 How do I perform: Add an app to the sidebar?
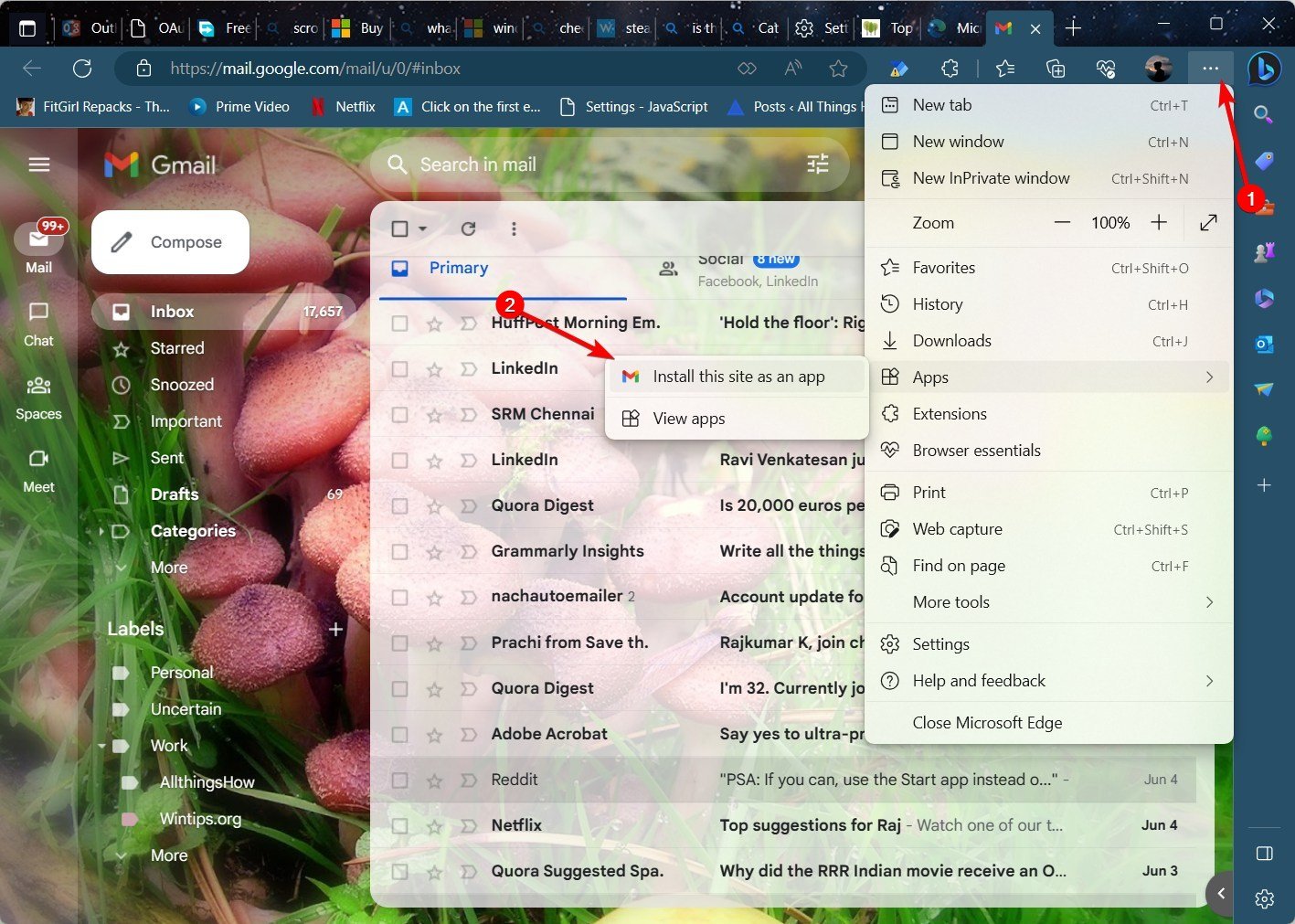1264,485
